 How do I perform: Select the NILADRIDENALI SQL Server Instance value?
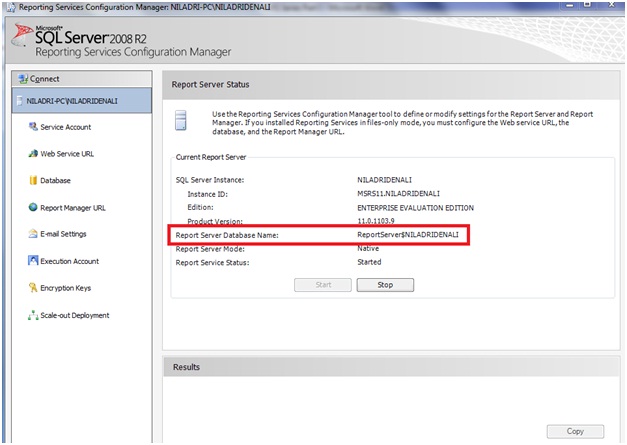(385, 180)
